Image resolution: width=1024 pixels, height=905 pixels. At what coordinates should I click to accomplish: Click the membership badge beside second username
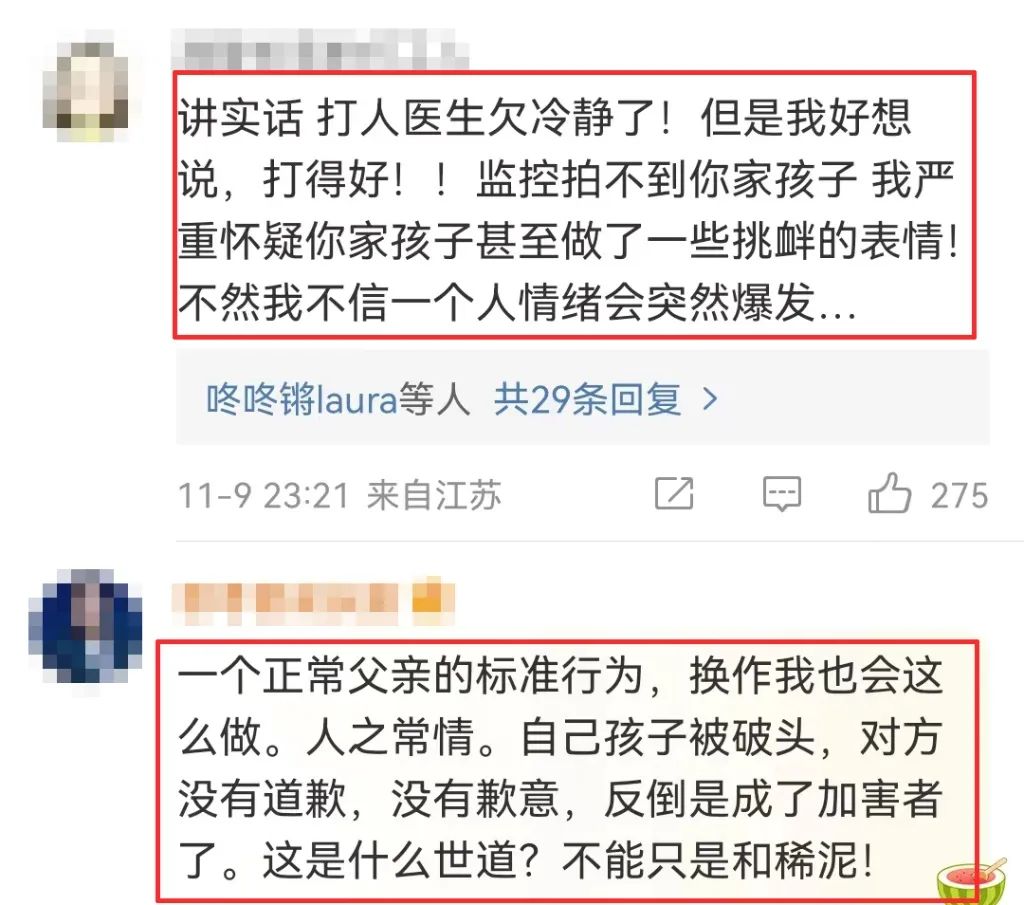point(432,599)
